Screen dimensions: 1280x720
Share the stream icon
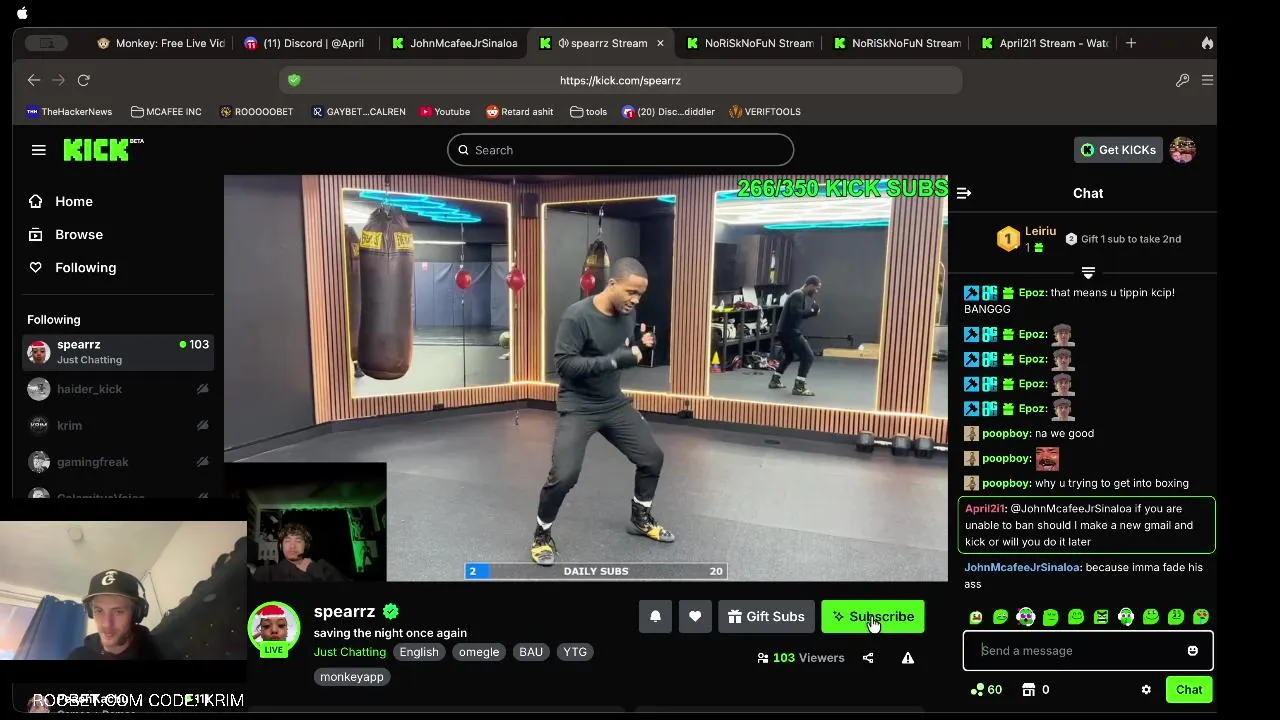coord(868,658)
